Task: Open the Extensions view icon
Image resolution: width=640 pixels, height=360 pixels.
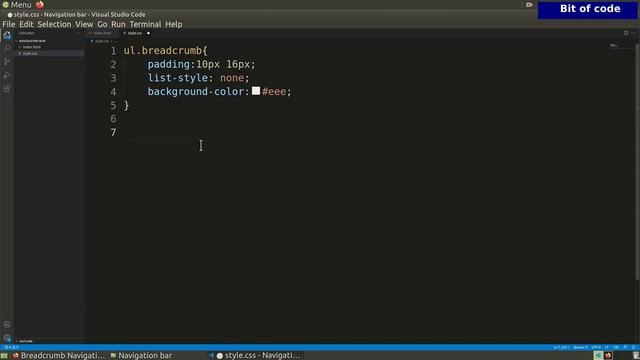Action: 7,89
